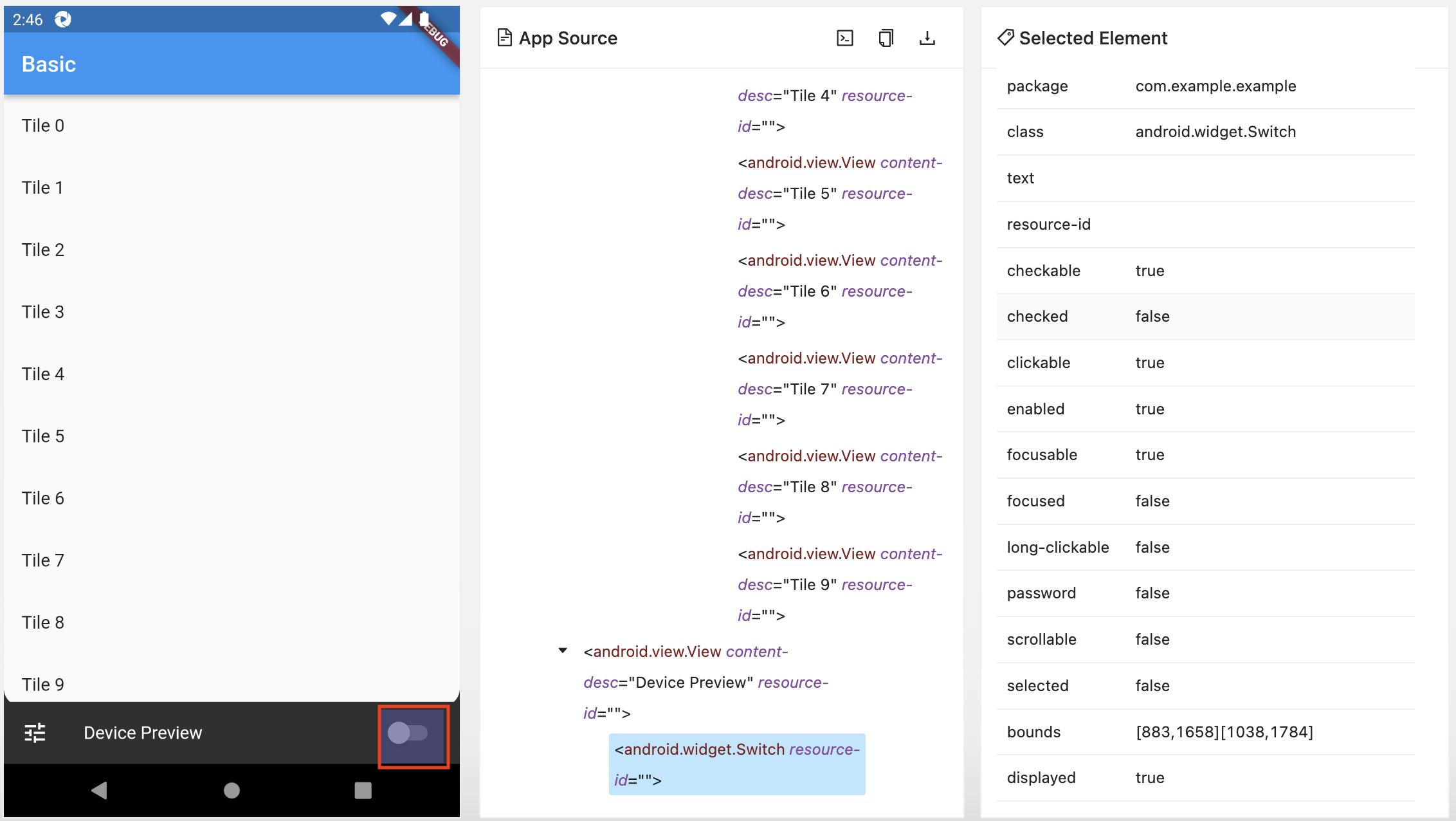Image resolution: width=1456 pixels, height=821 pixels.
Task: Click the download source as file icon
Action: click(927, 39)
